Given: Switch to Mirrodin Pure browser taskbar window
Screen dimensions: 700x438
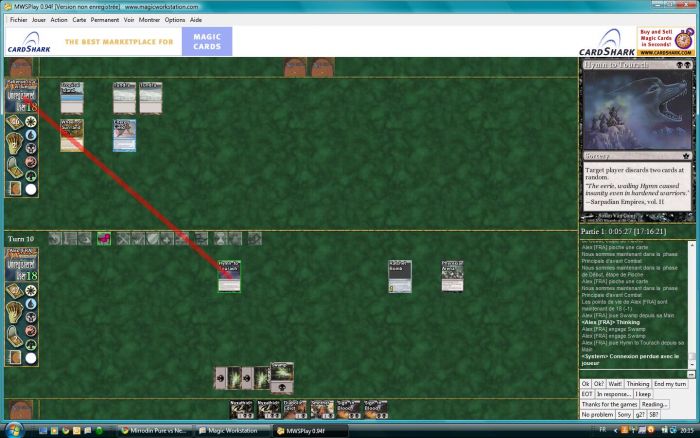Looking at the screenshot, I should 155,431.
